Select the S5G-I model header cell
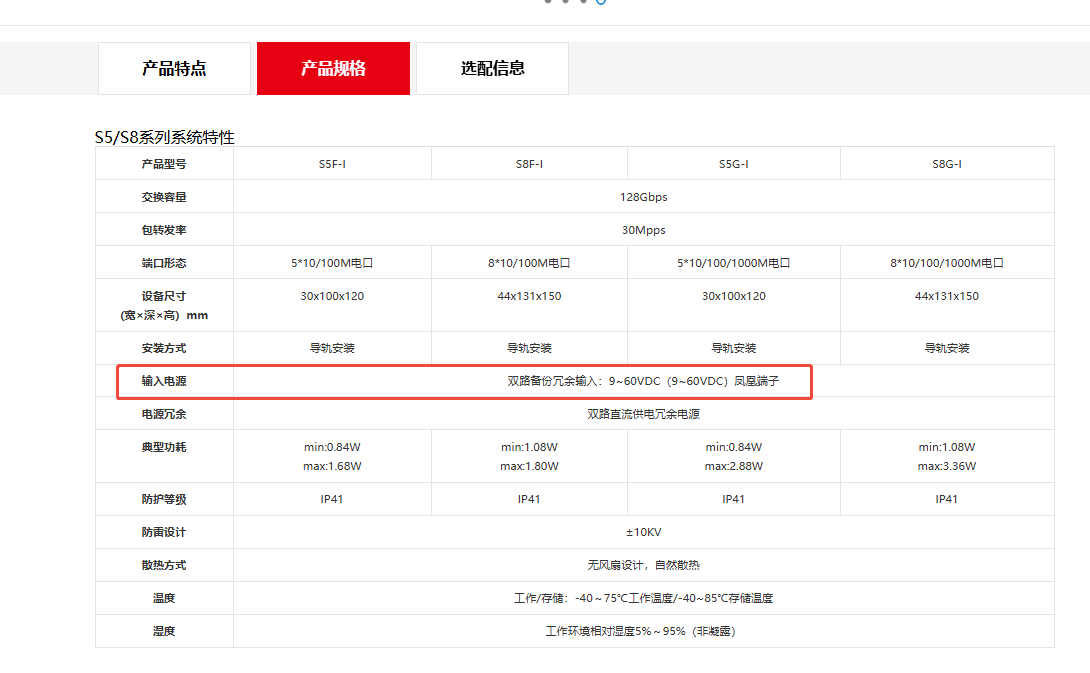 tap(733, 164)
